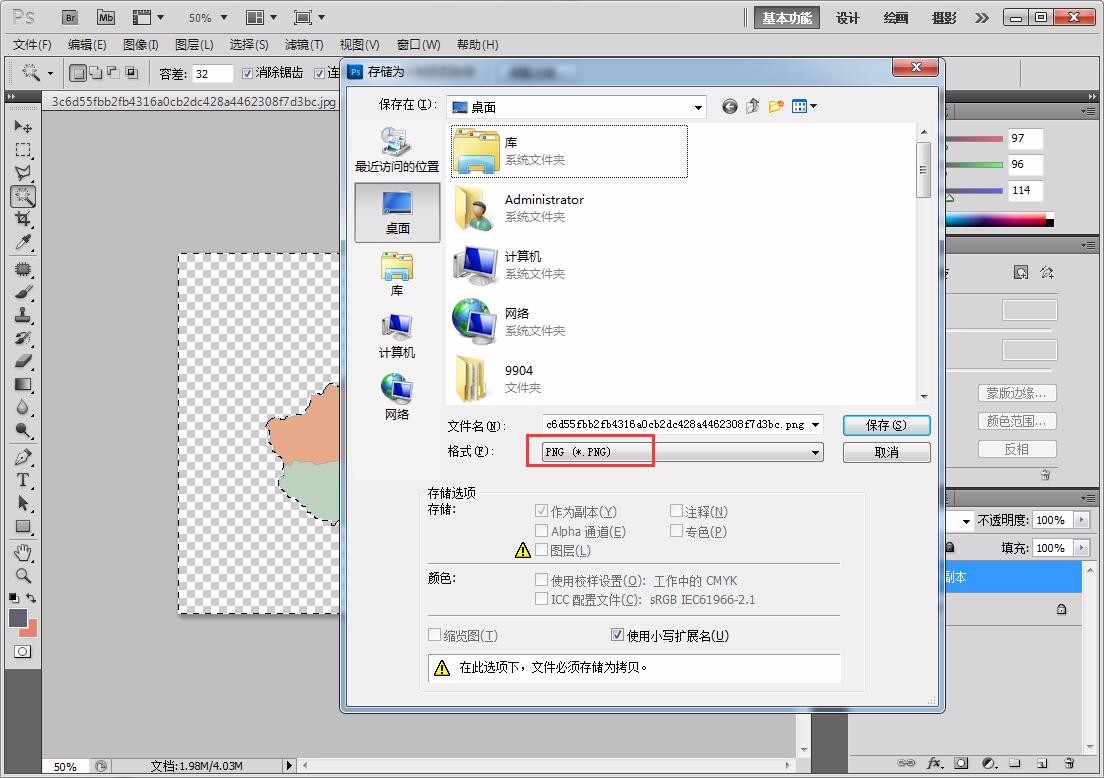1104x778 pixels.
Task: Enable the 作为副本 checkbox
Action: coord(540,510)
